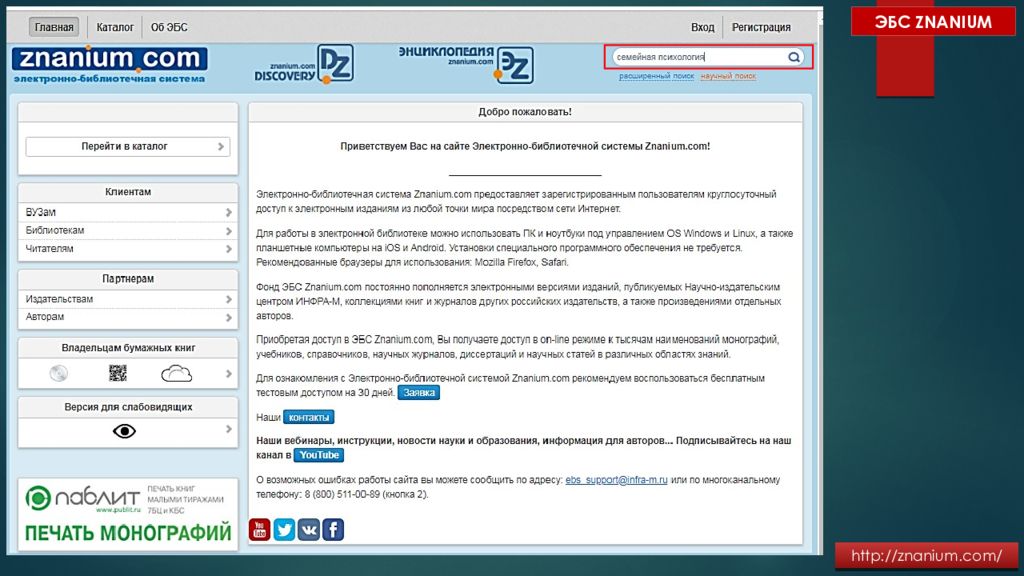Open the расширенный поиск link
Screen dimensions: 1024x576
point(656,76)
